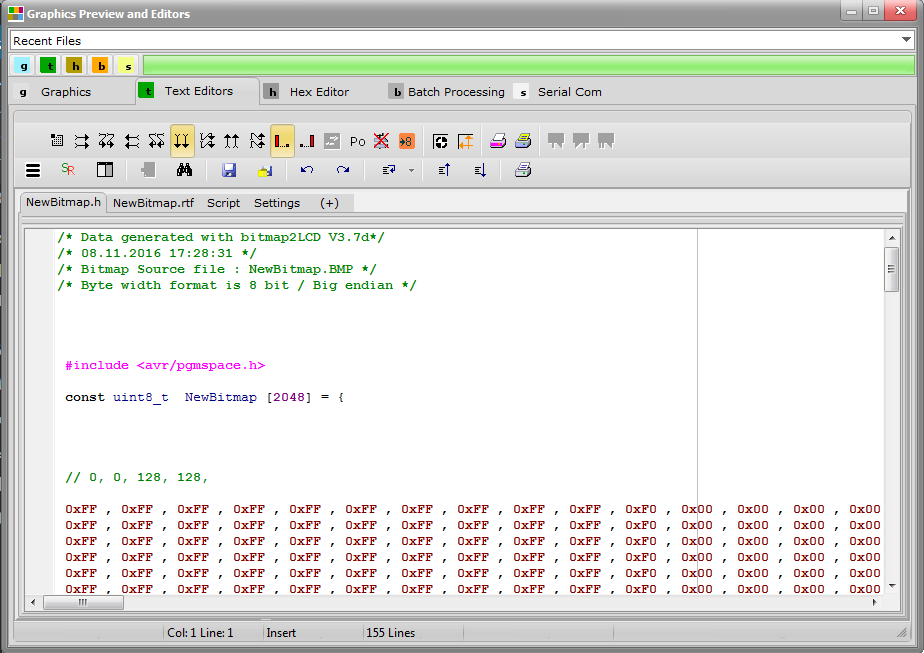Select right-to-left scan direction arrows icon
Viewport: 924px width, 653px height.
click(132, 141)
